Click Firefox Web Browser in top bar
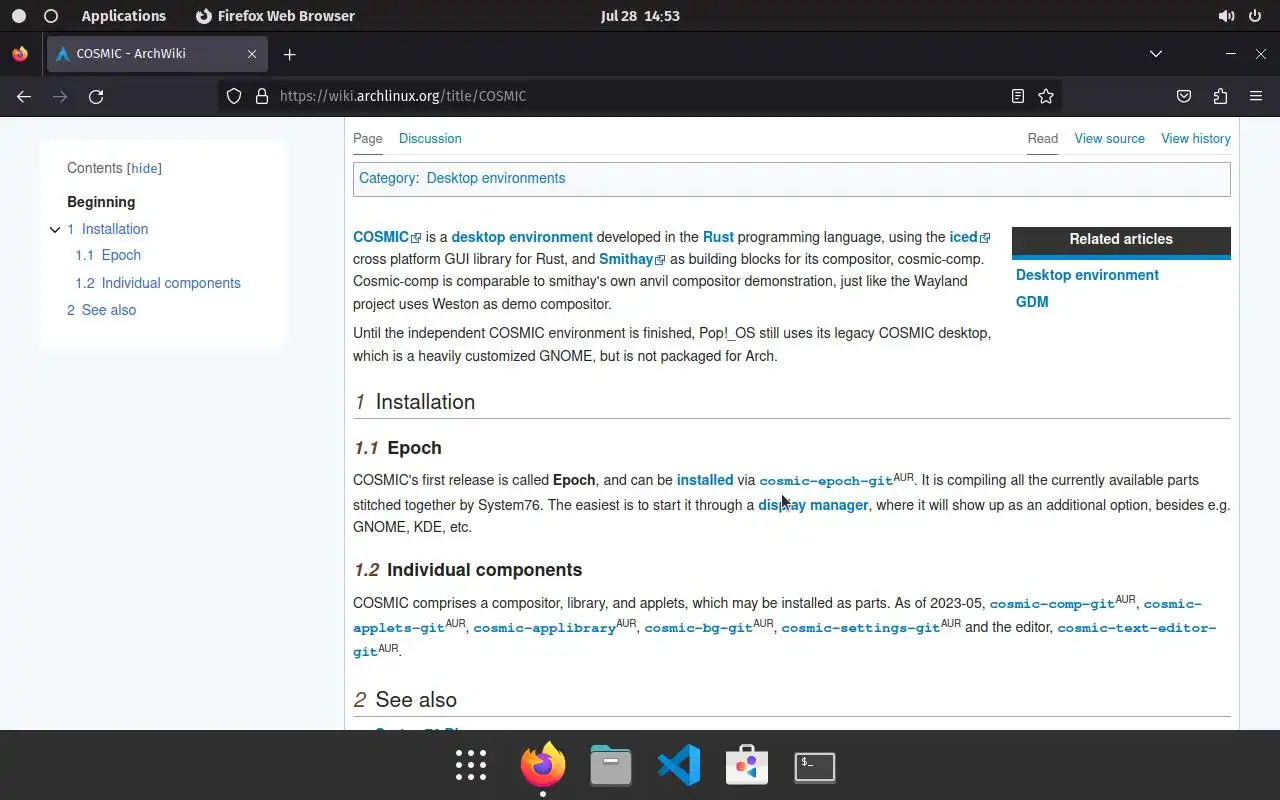The image size is (1280, 800). point(275,16)
